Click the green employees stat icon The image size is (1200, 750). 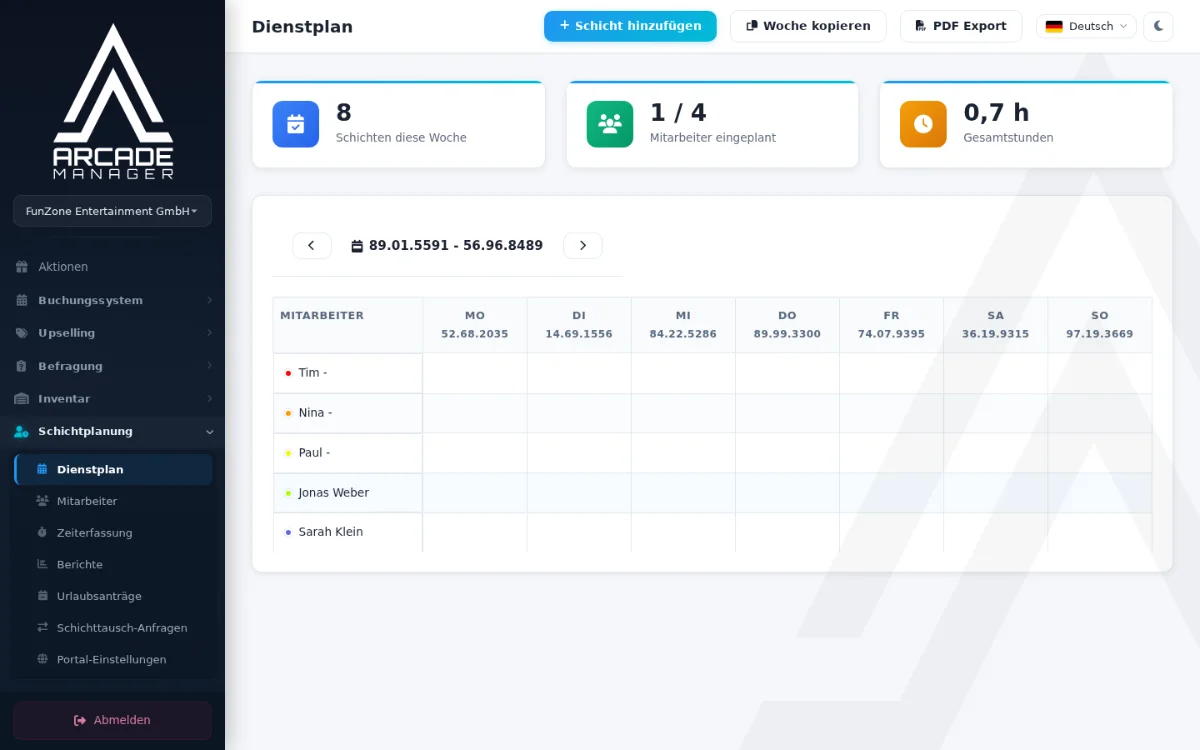click(x=610, y=124)
